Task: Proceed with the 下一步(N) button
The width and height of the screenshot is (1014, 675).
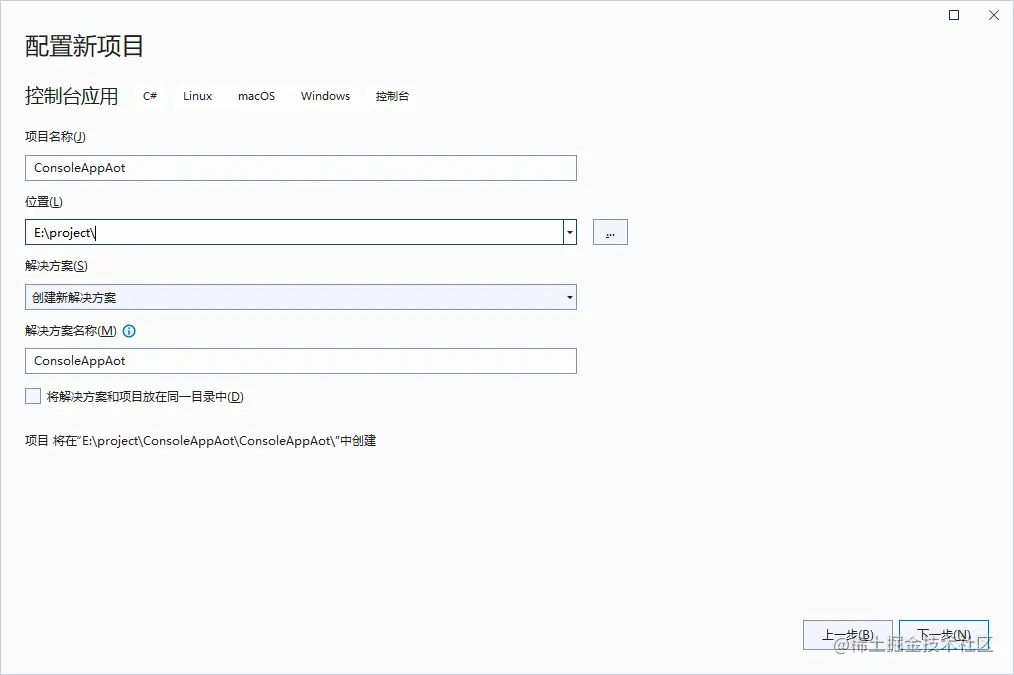Action: click(x=944, y=635)
